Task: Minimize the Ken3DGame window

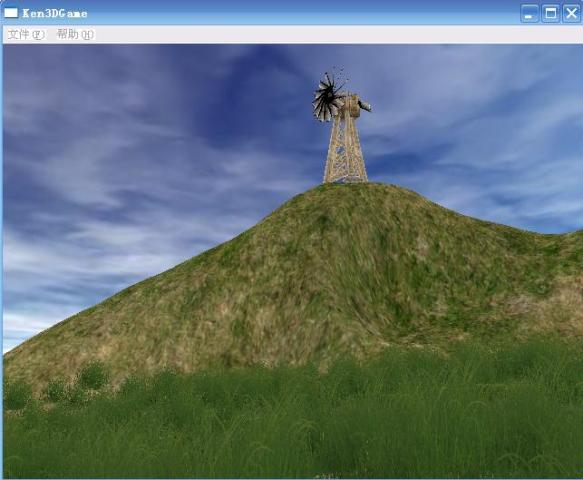Action: [529, 14]
